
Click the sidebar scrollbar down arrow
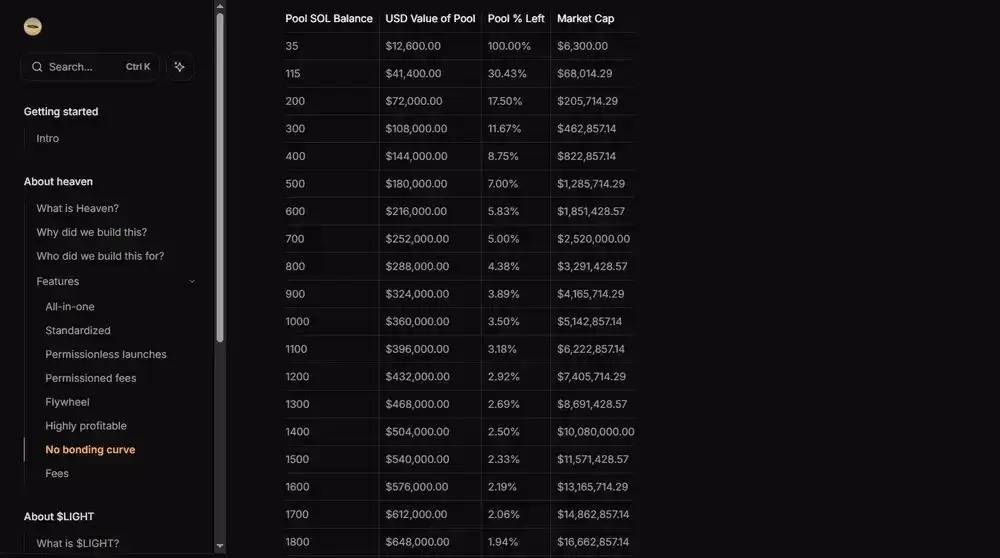[x=220, y=547]
